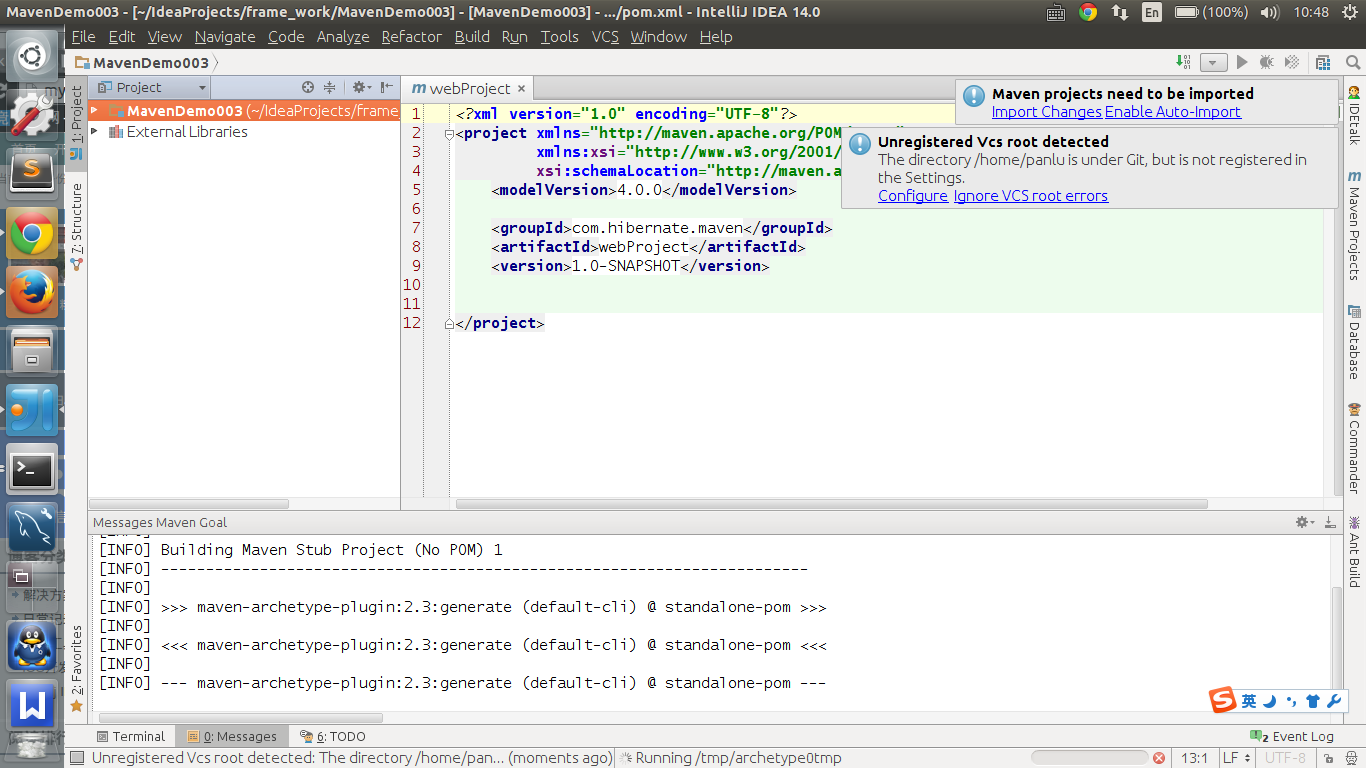The height and width of the screenshot is (768, 1366).
Task: Click the Project panel horizontal scrollbar
Action: [x=190, y=504]
